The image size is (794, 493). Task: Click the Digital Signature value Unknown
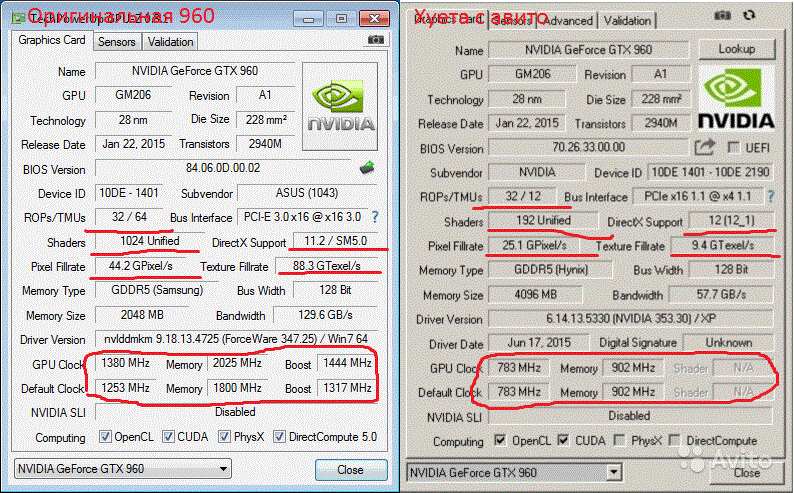pyautogui.click(x=729, y=343)
